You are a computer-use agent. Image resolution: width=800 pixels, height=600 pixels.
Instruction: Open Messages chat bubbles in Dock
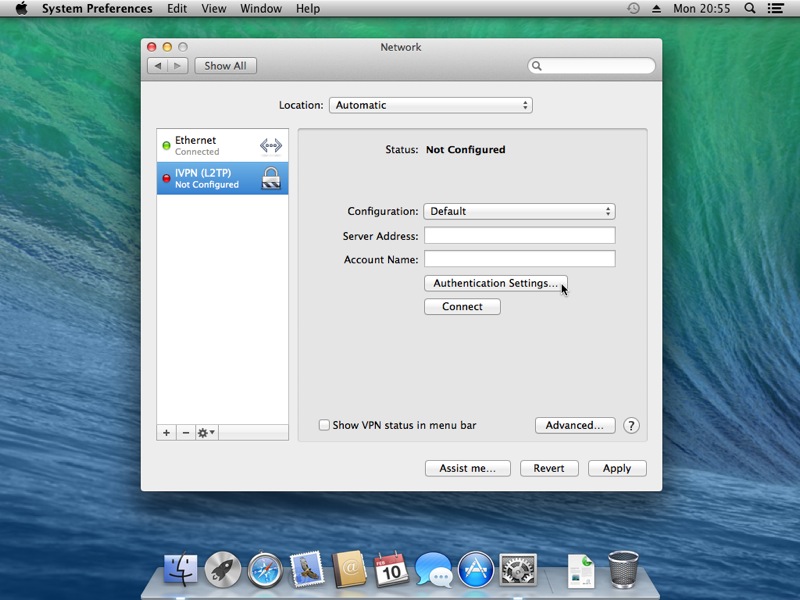click(434, 570)
